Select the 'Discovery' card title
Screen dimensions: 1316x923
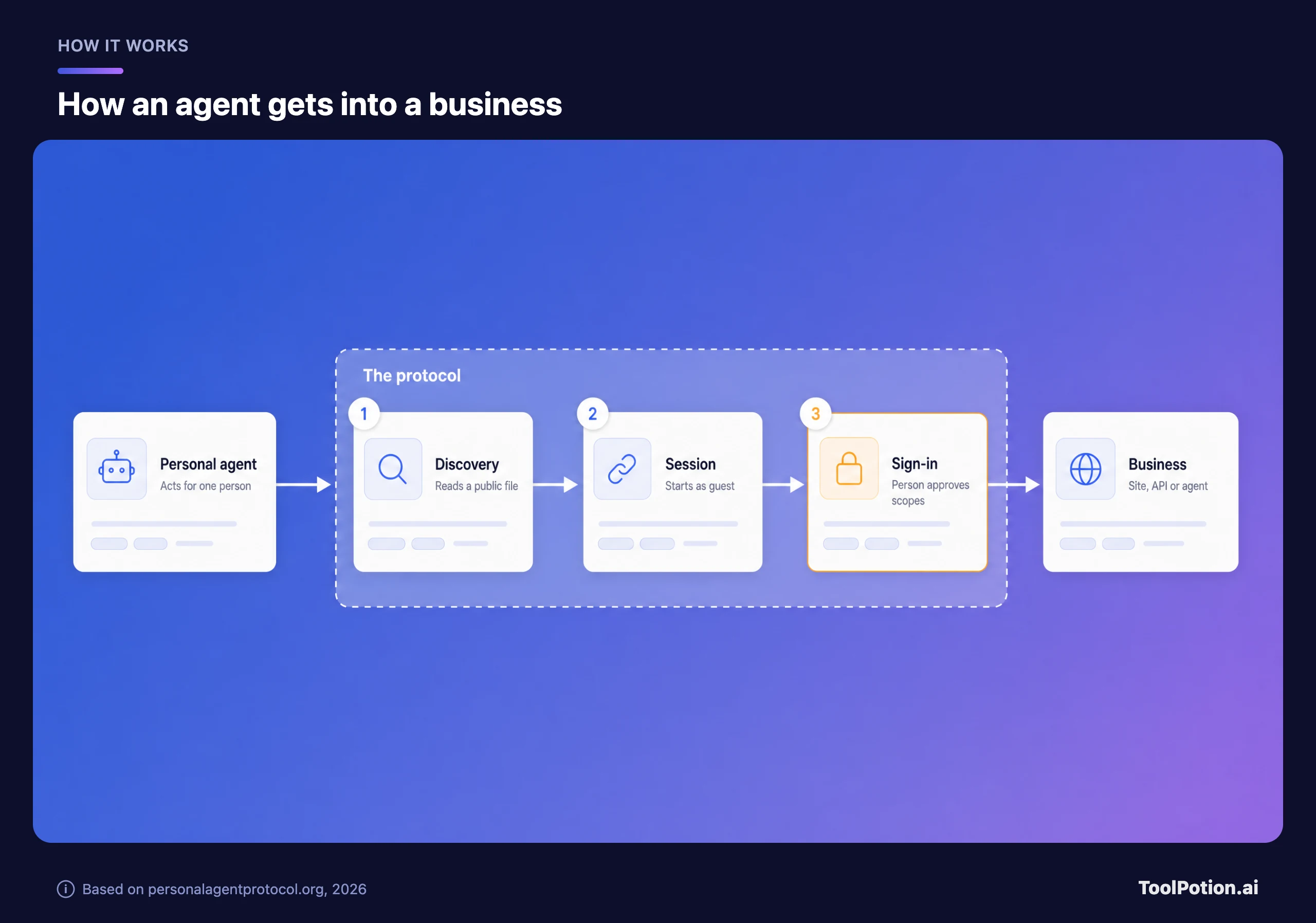pyautogui.click(x=467, y=464)
